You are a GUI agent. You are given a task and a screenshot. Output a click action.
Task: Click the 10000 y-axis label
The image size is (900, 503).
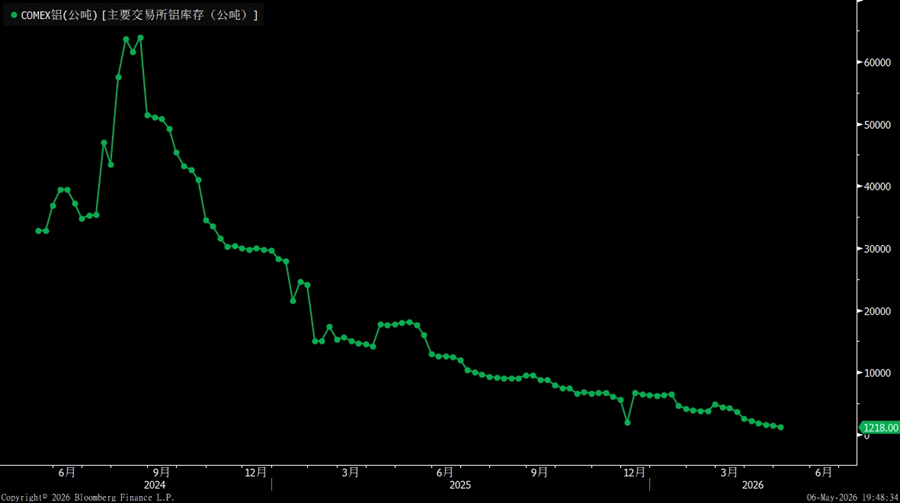[x=877, y=373]
